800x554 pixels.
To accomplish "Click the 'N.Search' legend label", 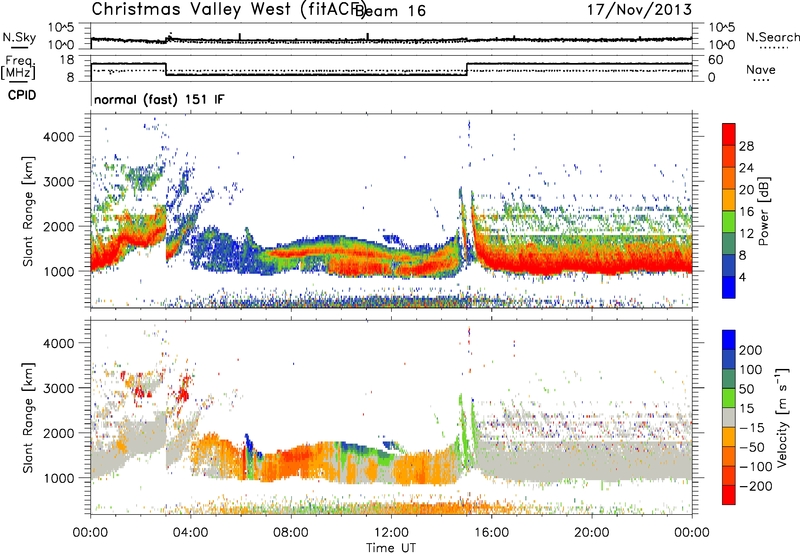I will click(x=772, y=37).
